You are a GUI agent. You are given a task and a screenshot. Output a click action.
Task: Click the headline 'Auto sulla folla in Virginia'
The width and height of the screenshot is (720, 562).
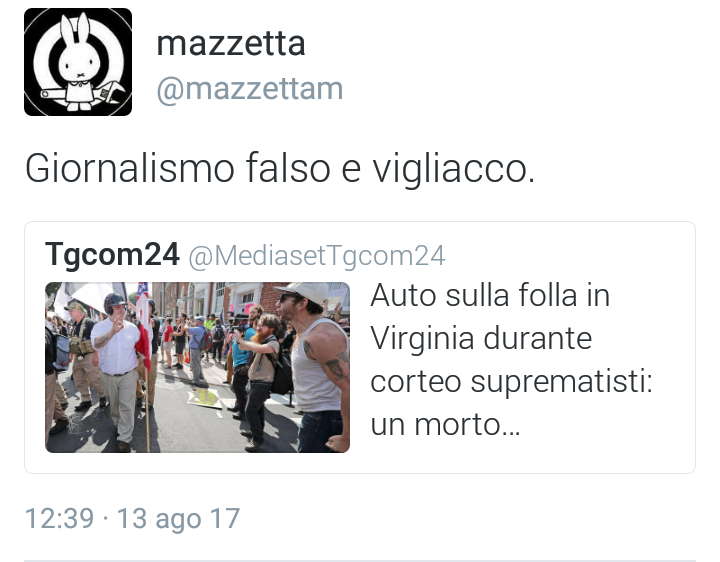[x=490, y=316]
